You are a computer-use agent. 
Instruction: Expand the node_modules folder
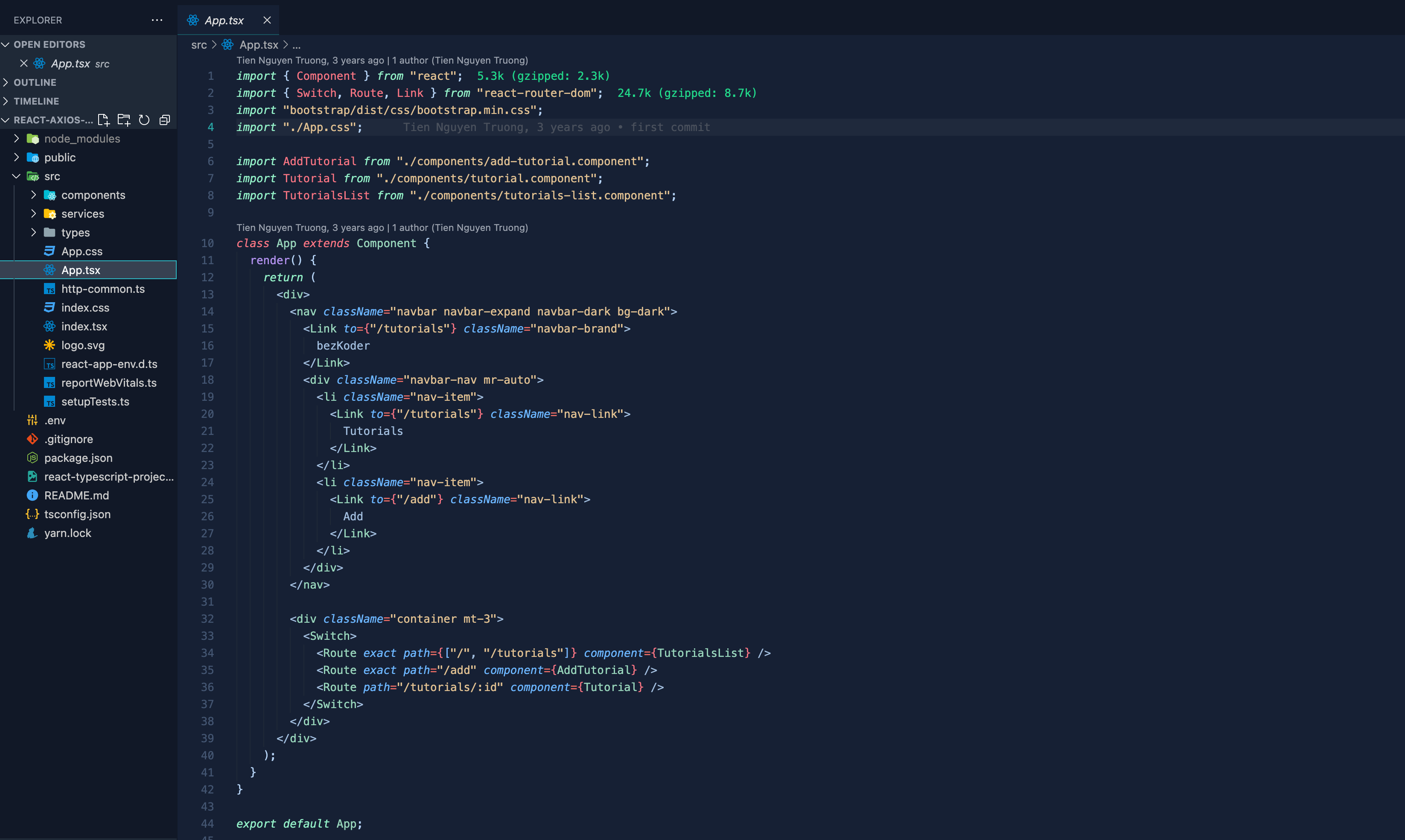point(16,138)
